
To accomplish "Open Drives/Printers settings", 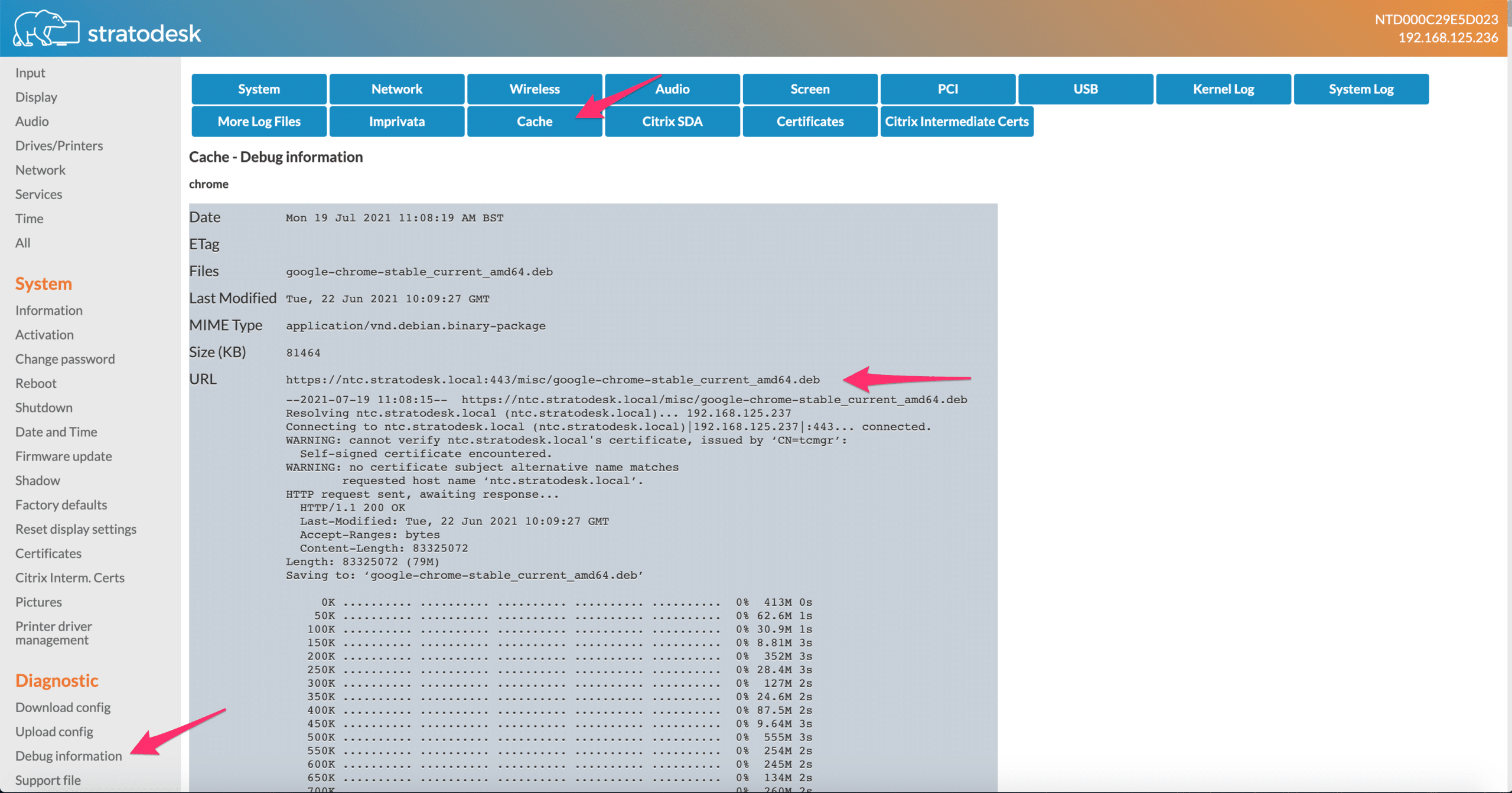I will point(59,145).
